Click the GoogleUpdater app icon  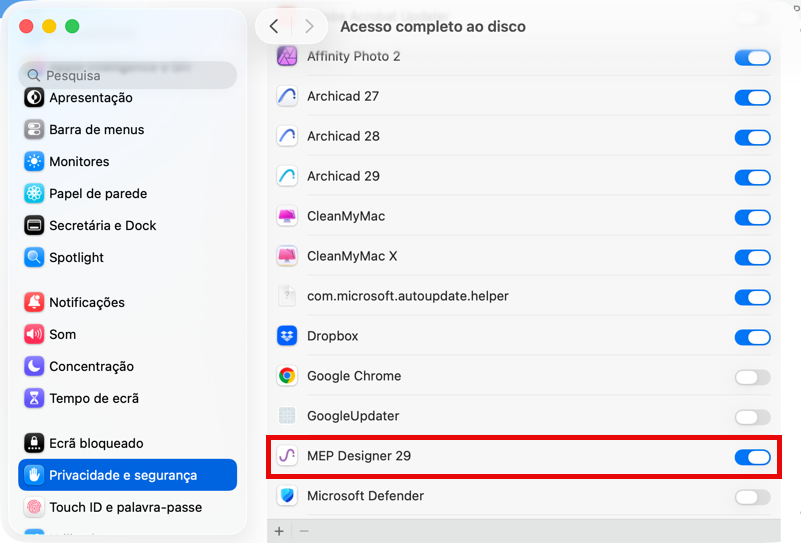(x=287, y=416)
